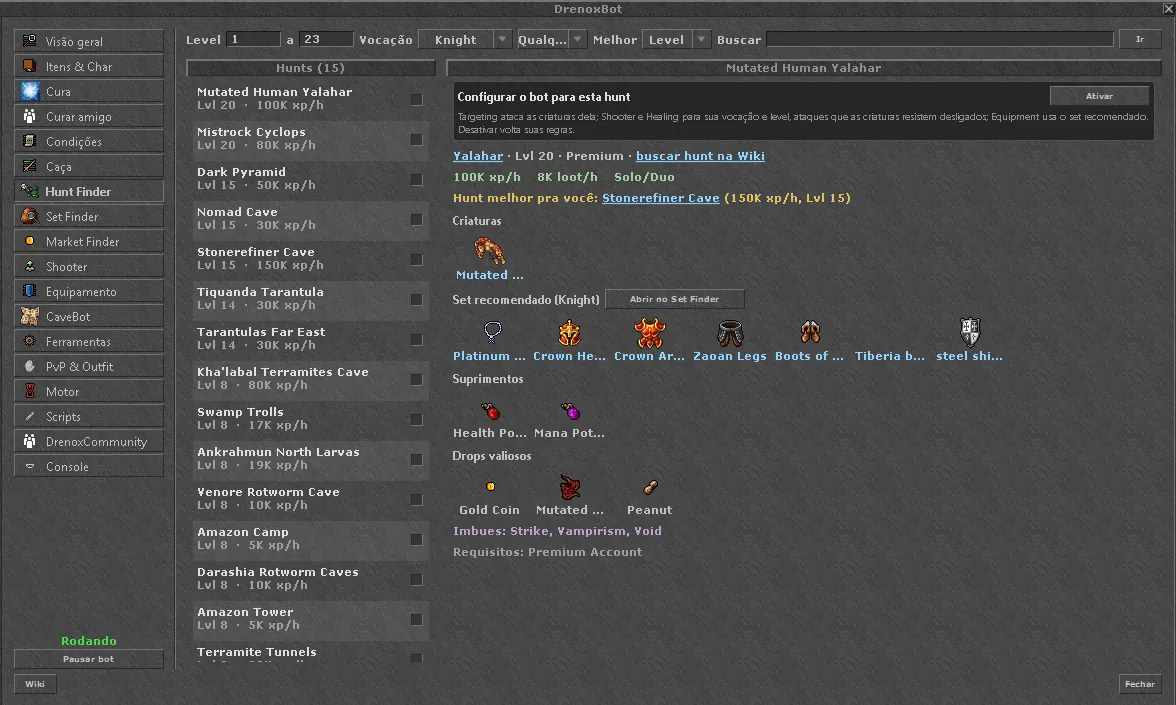This screenshot has width=1176, height=705.
Task: Open the Itens & Char section
Action: 88,67
